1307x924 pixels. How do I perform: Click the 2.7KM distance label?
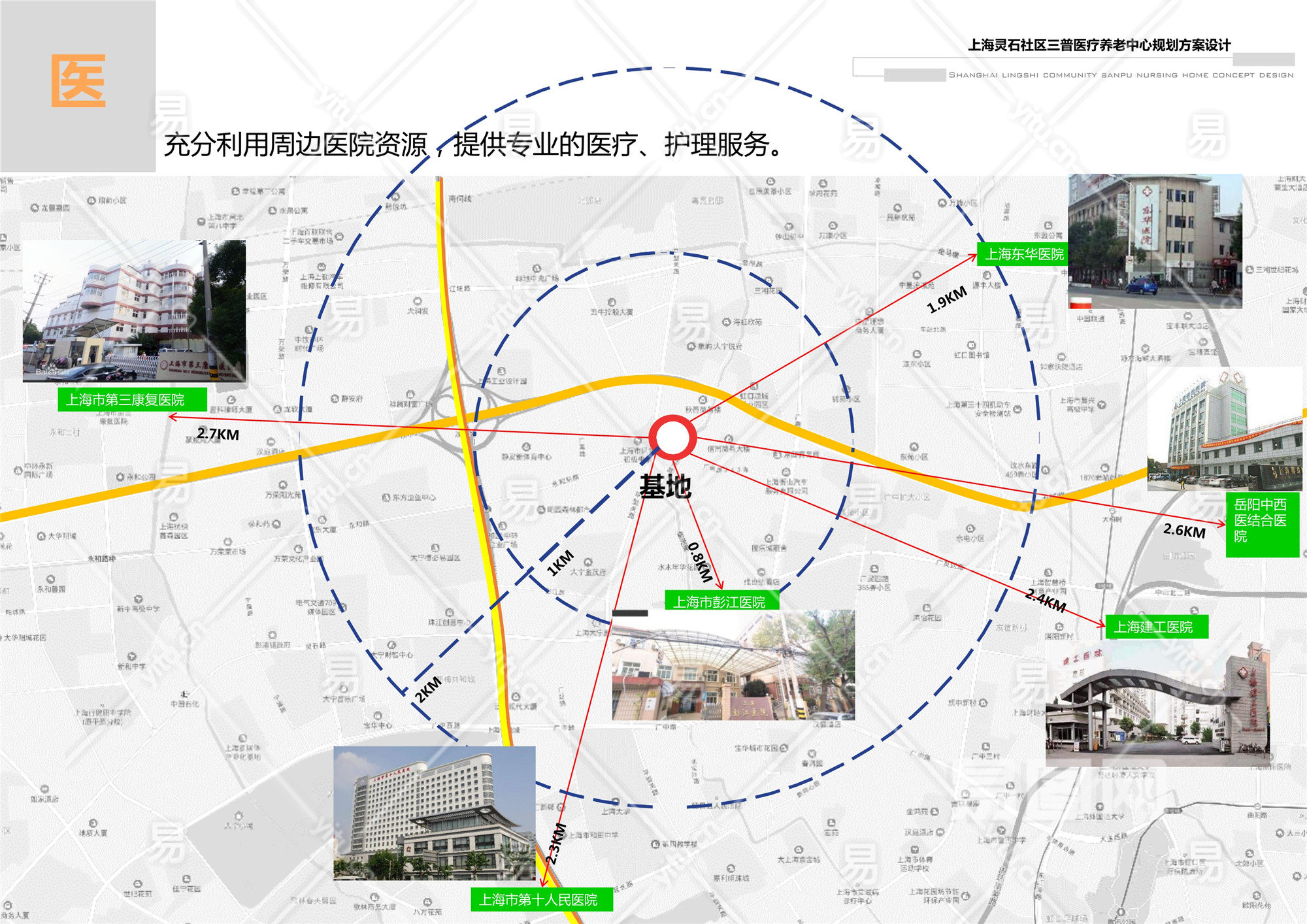click(x=218, y=434)
